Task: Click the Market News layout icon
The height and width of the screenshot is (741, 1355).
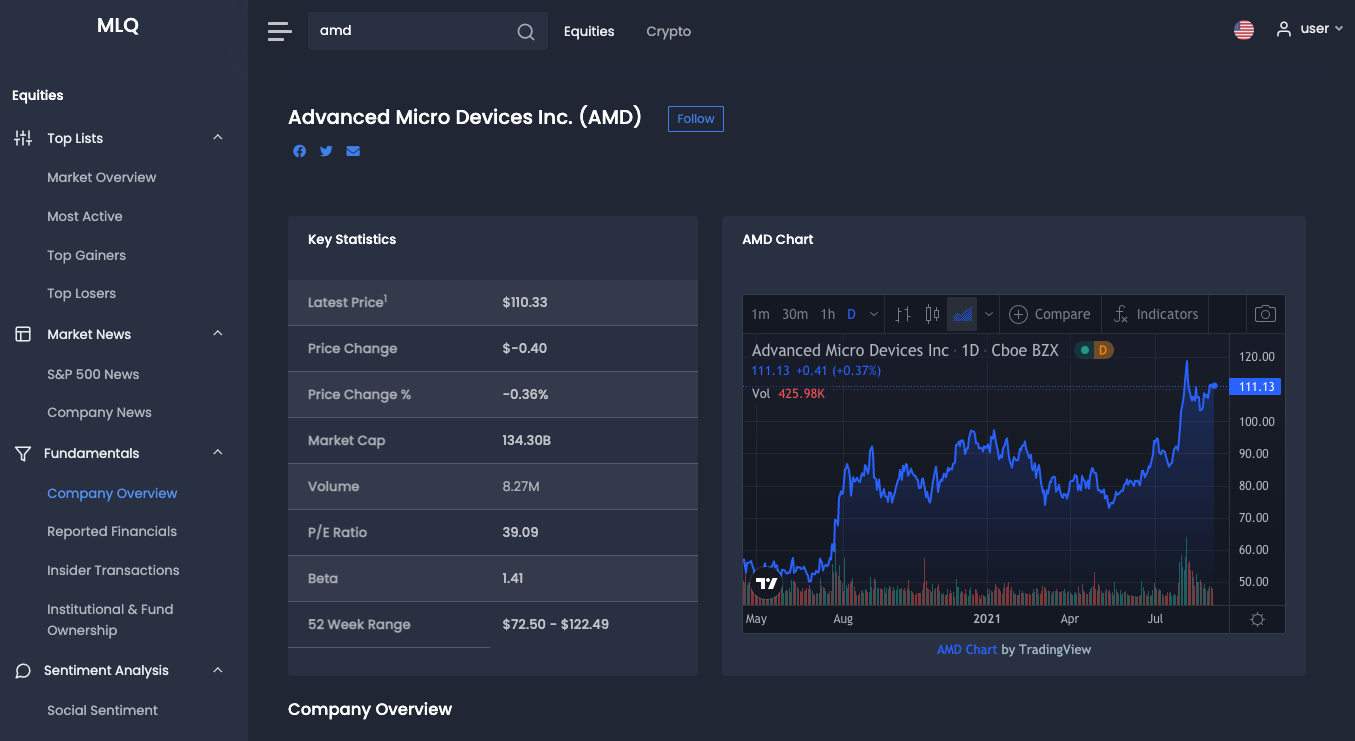Action: tap(23, 334)
